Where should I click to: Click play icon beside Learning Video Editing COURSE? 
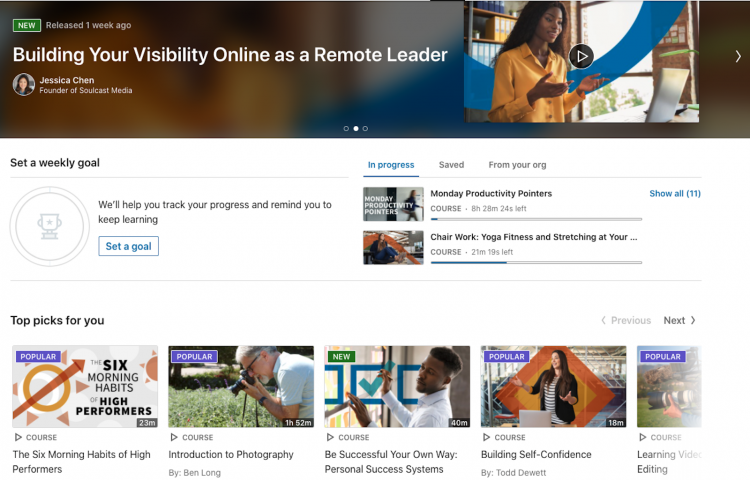click(642, 437)
